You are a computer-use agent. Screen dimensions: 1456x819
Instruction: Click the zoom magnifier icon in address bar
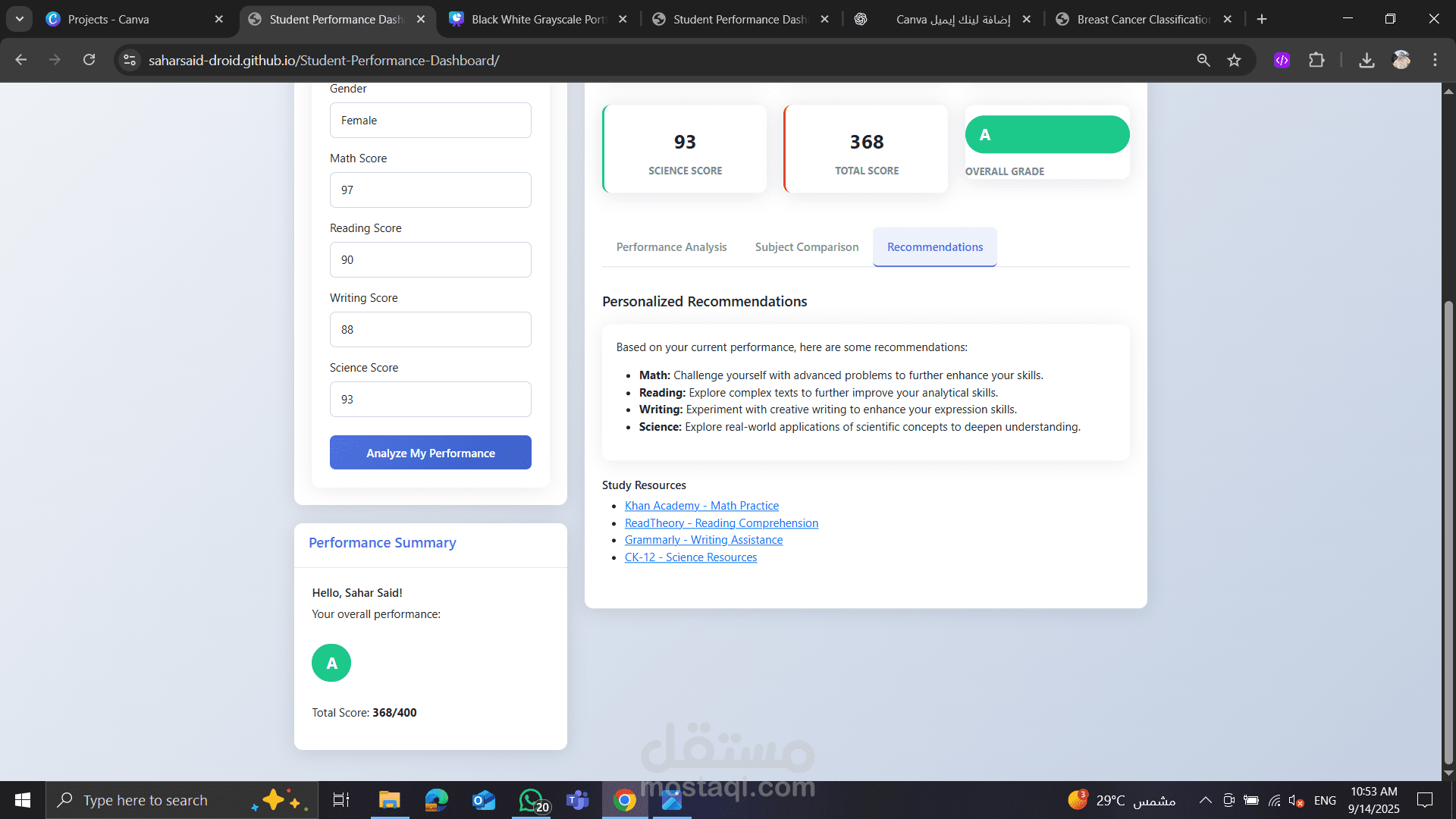click(1203, 60)
